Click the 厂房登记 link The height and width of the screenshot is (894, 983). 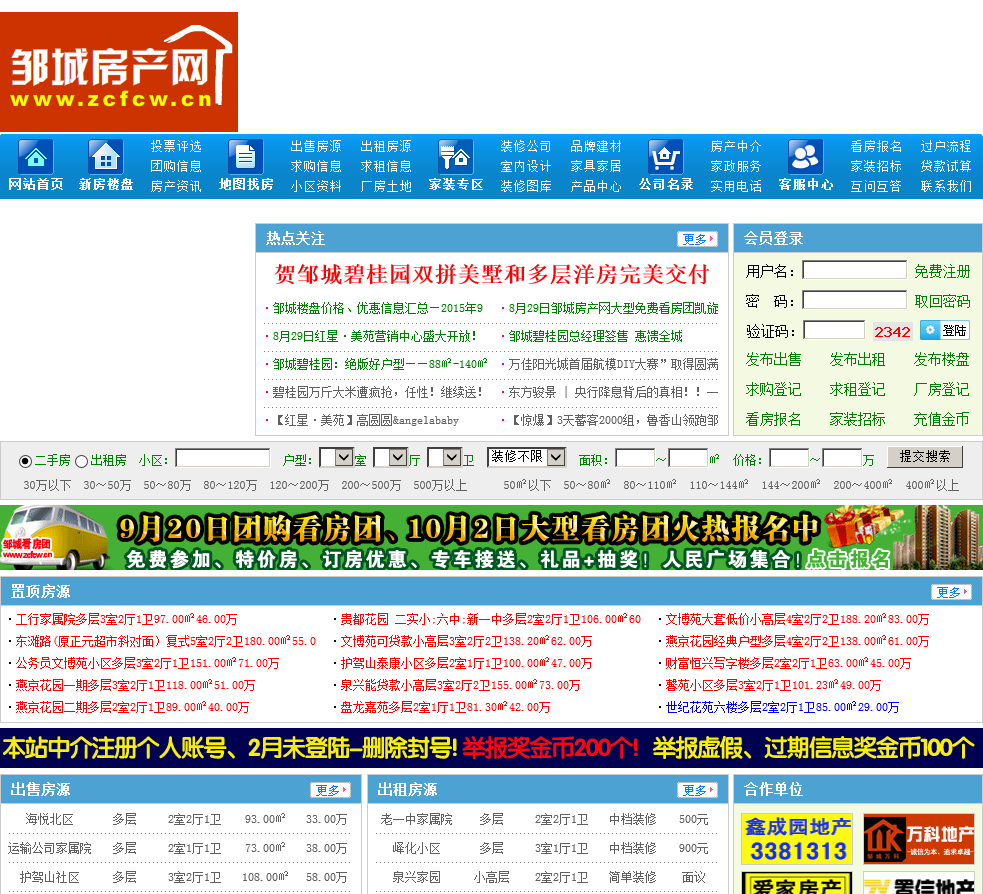[x=941, y=390]
